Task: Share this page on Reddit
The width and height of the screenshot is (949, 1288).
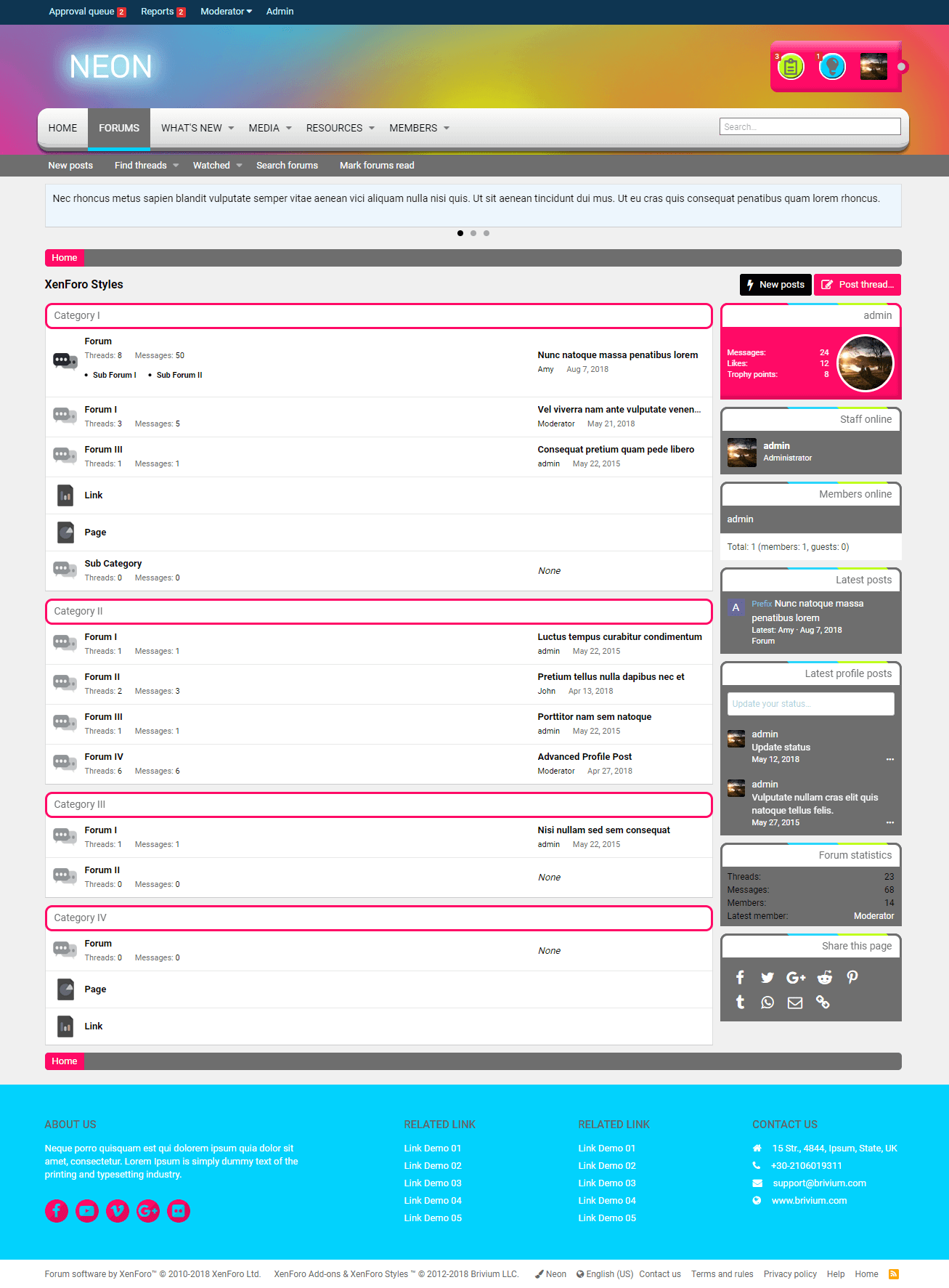Action: 824,977
